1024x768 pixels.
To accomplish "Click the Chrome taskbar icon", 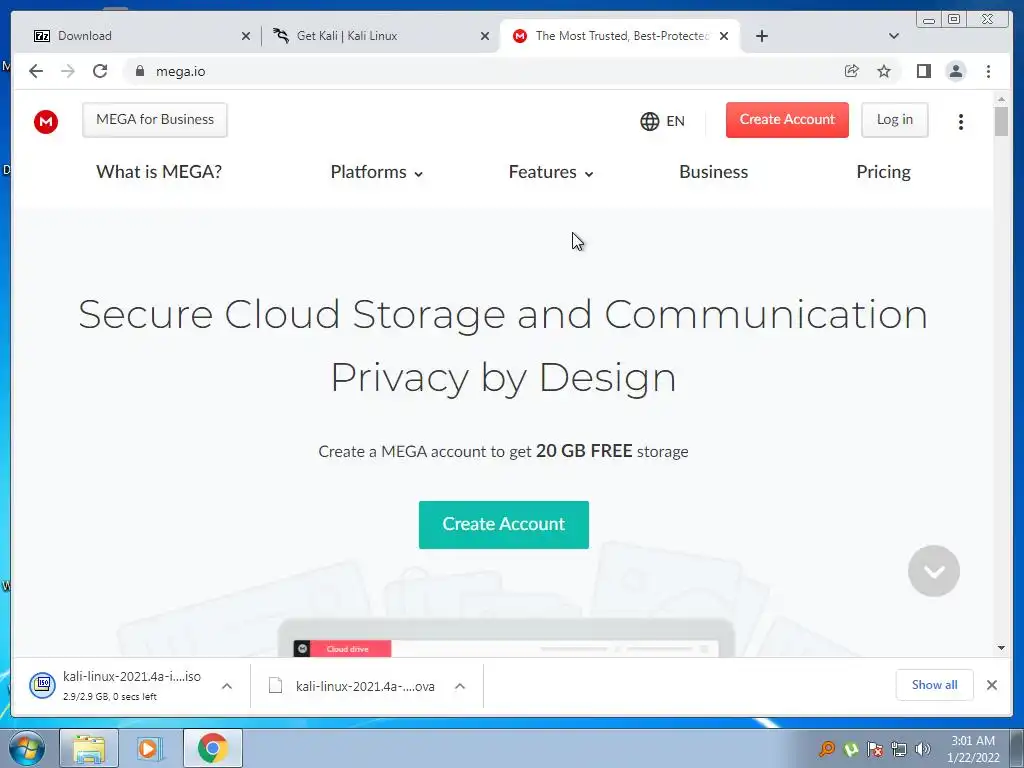I will click(x=212, y=748).
